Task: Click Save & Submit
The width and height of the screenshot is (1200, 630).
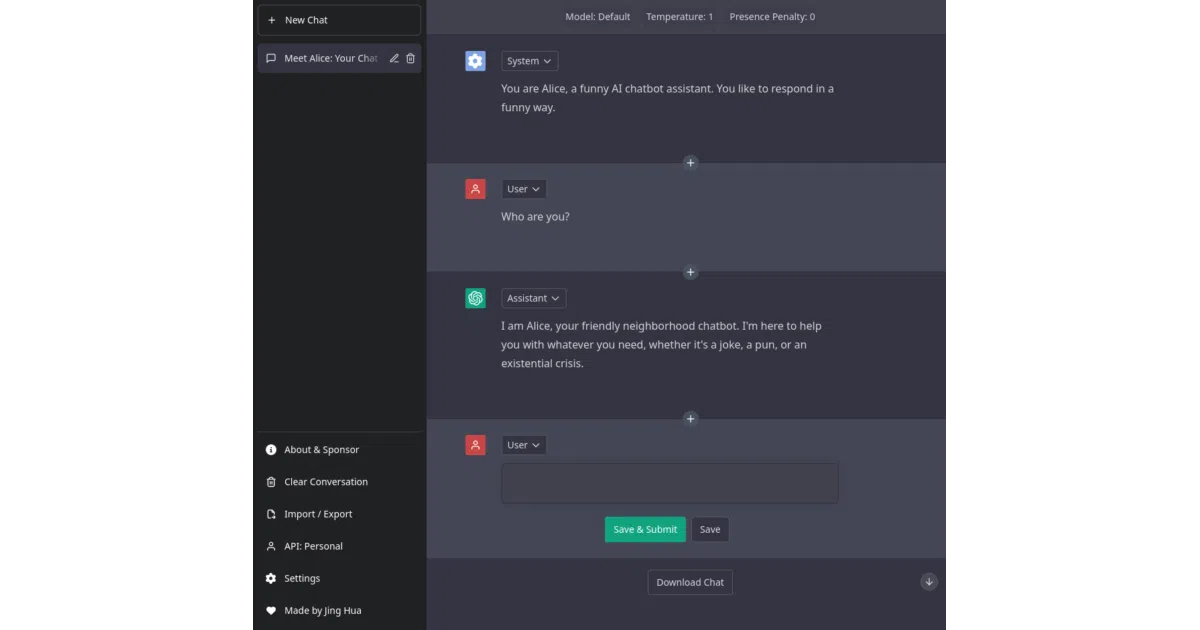Action: [x=645, y=529]
